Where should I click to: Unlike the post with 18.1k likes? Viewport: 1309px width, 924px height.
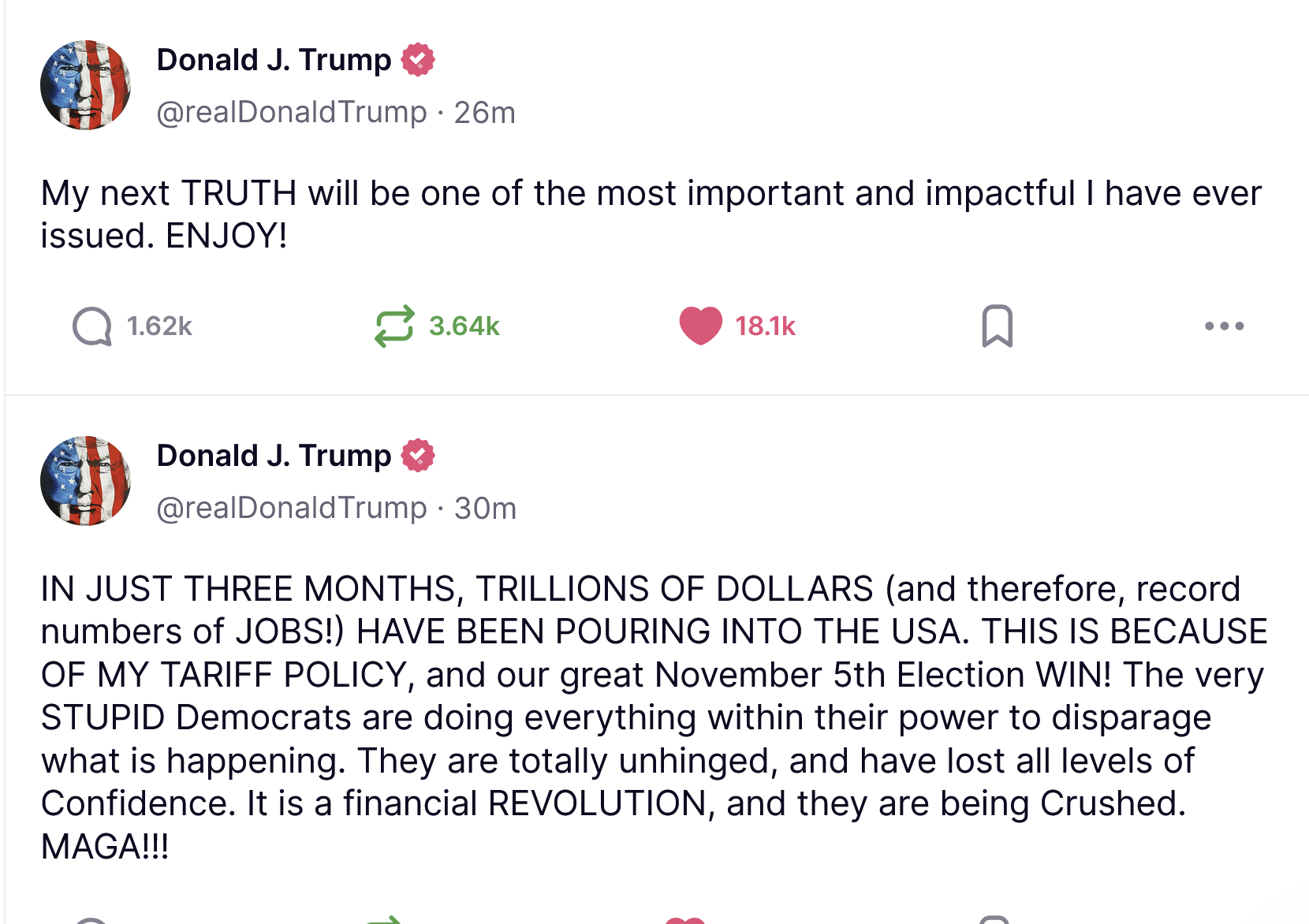pyautogui.click(x=700, y=326)
